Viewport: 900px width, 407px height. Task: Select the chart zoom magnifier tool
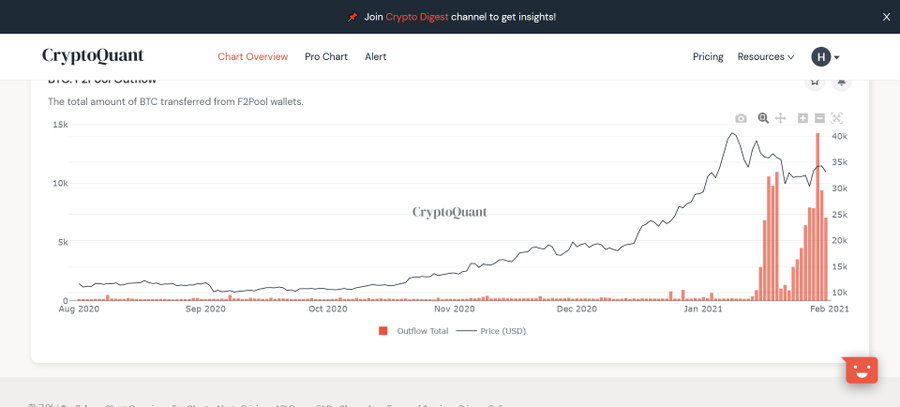point(763,118)
